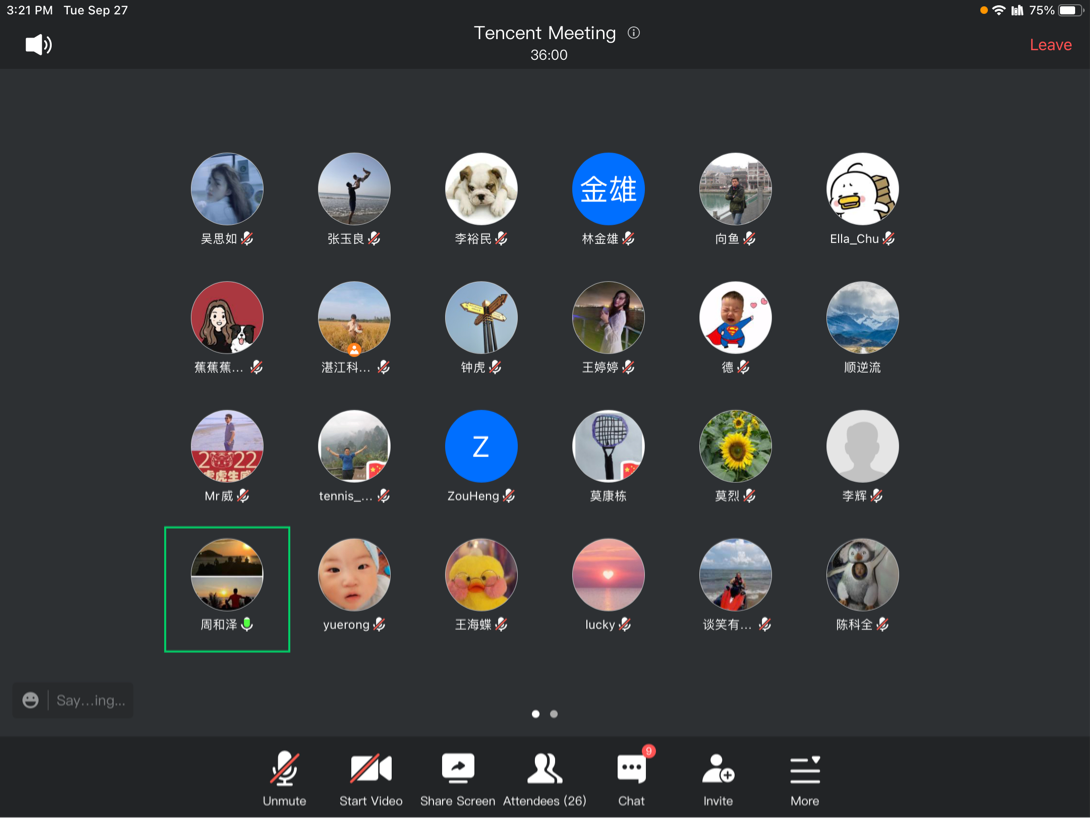
Task: Unmute the microphone
Action: coord(284,778)
